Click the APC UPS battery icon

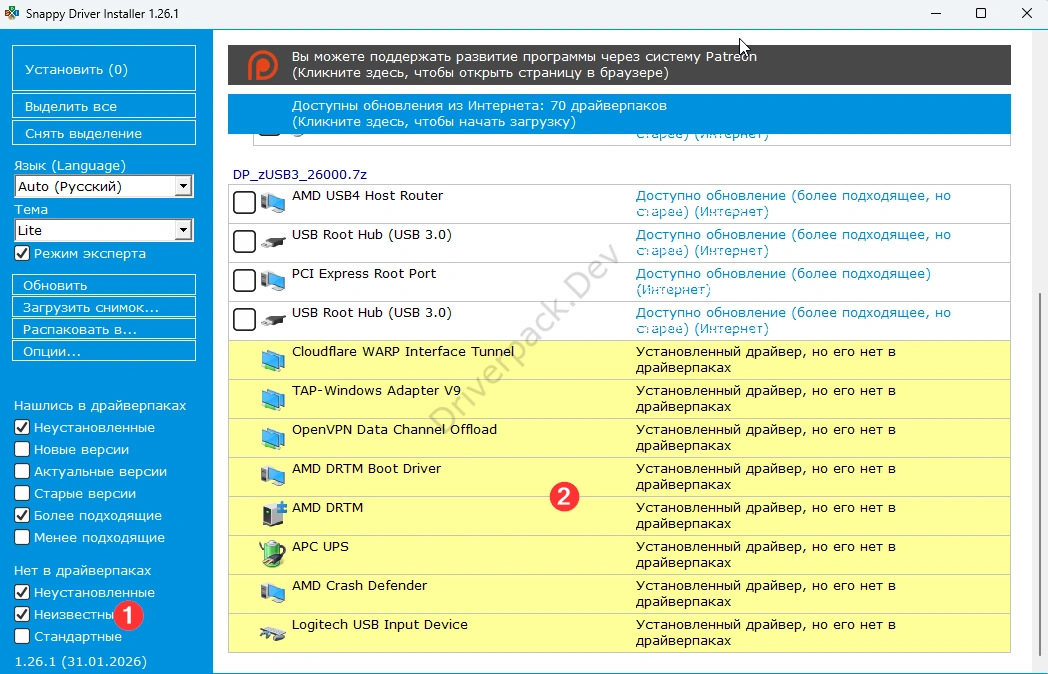tap(272, 554)
